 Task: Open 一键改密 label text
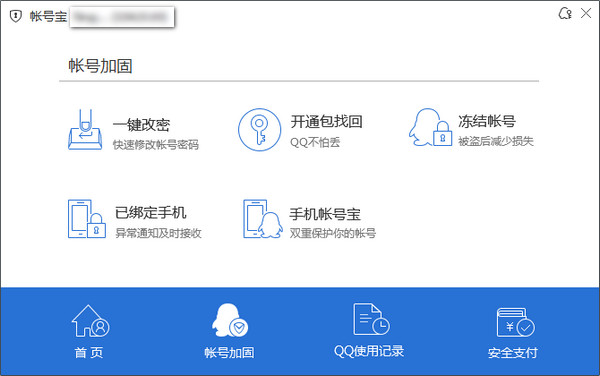(x=142, y=125)
